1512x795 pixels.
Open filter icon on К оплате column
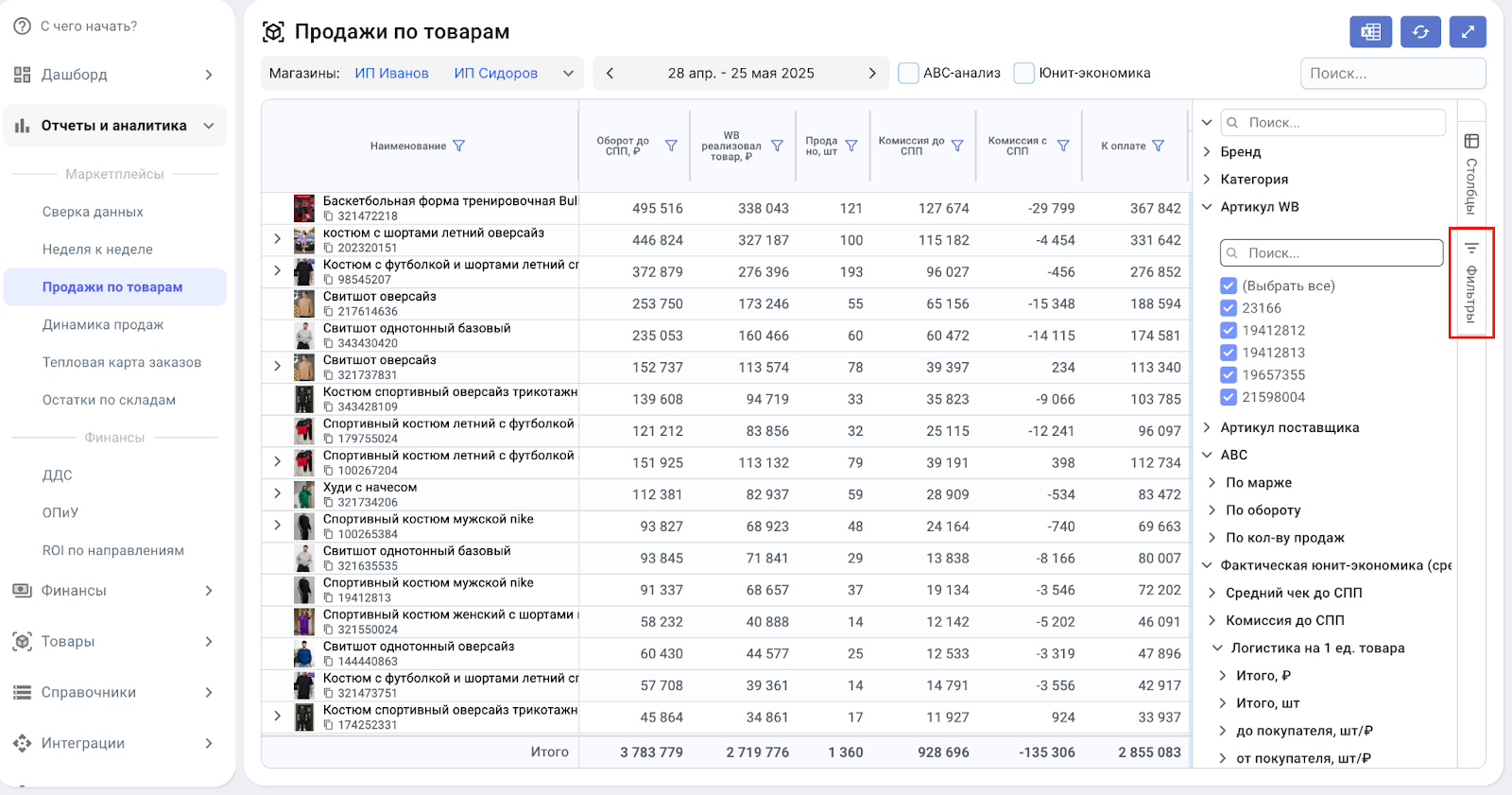click(1159, 147)
